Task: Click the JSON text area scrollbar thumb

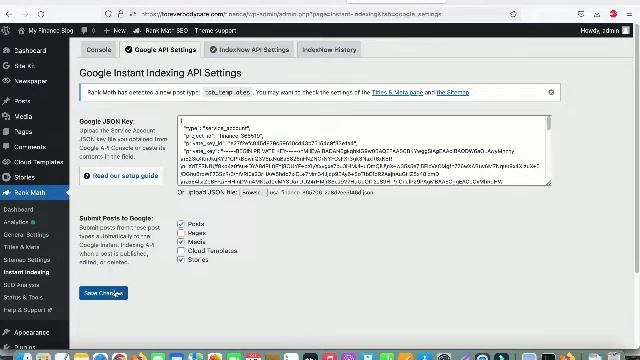Action: [x=549, y=123]
